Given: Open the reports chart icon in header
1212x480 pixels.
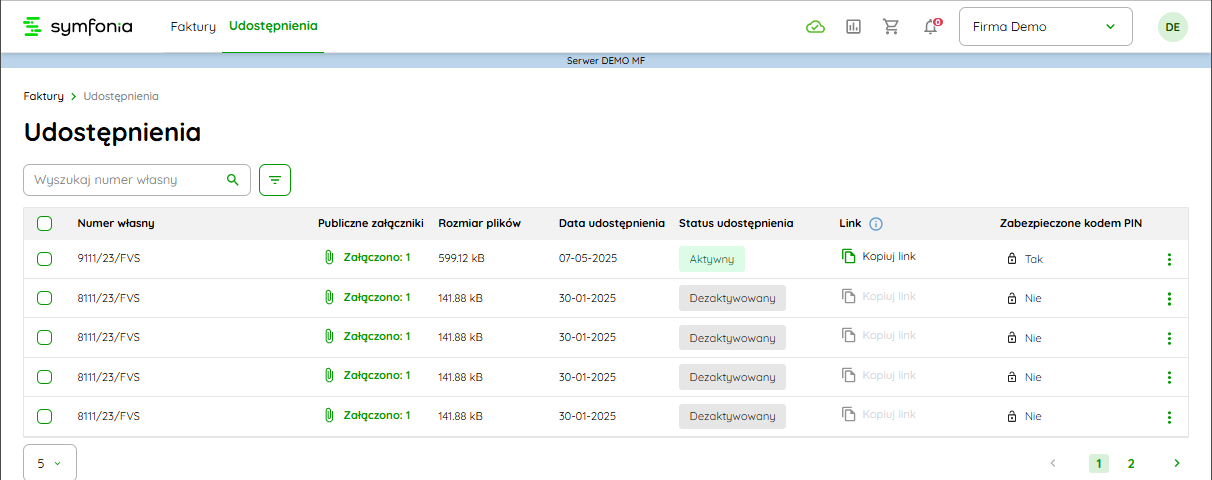Looking at the screenshot, I should 853,27.
